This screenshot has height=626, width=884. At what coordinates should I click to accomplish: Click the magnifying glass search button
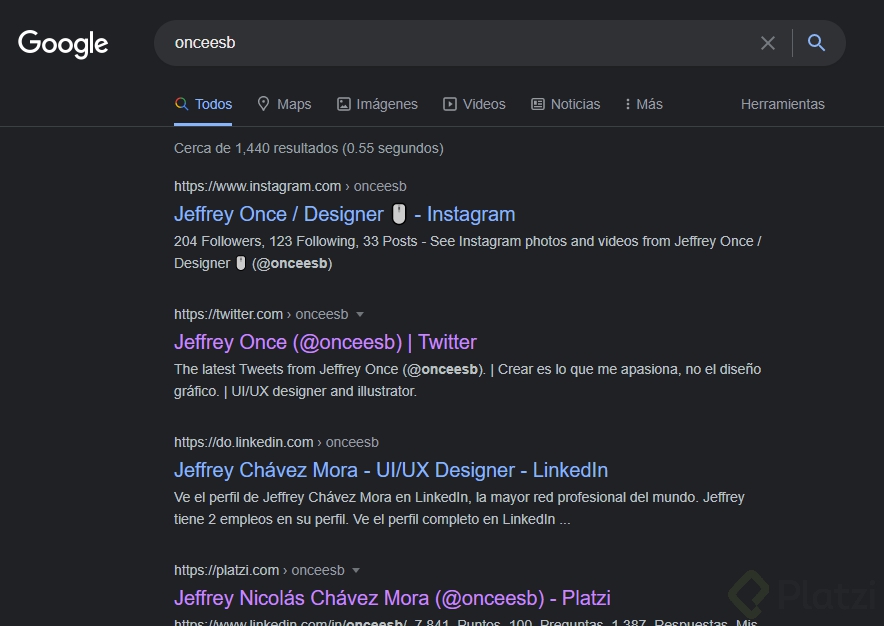pyautogui.click(x=816, y=43)
